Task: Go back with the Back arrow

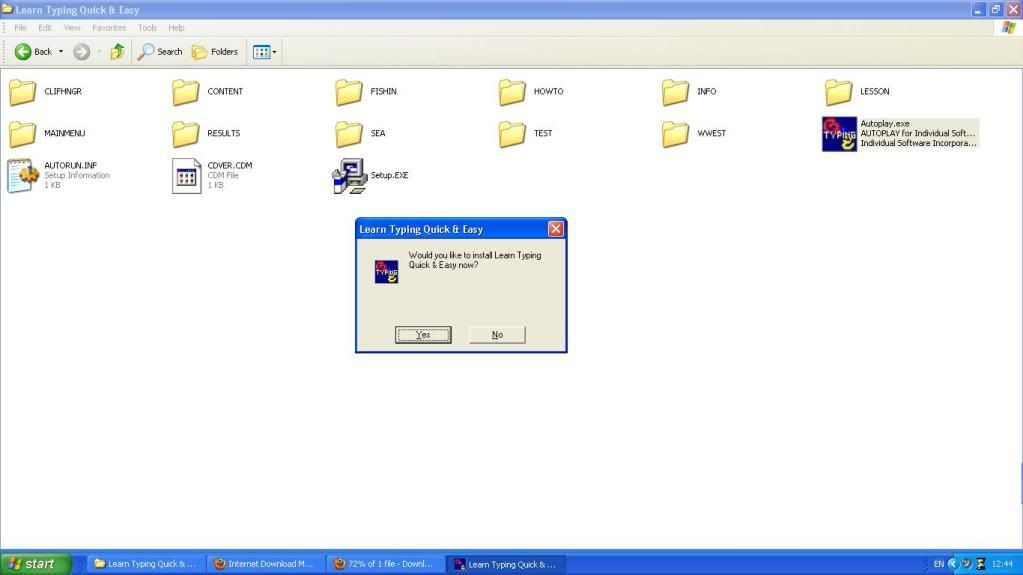Action: point(33,52)
